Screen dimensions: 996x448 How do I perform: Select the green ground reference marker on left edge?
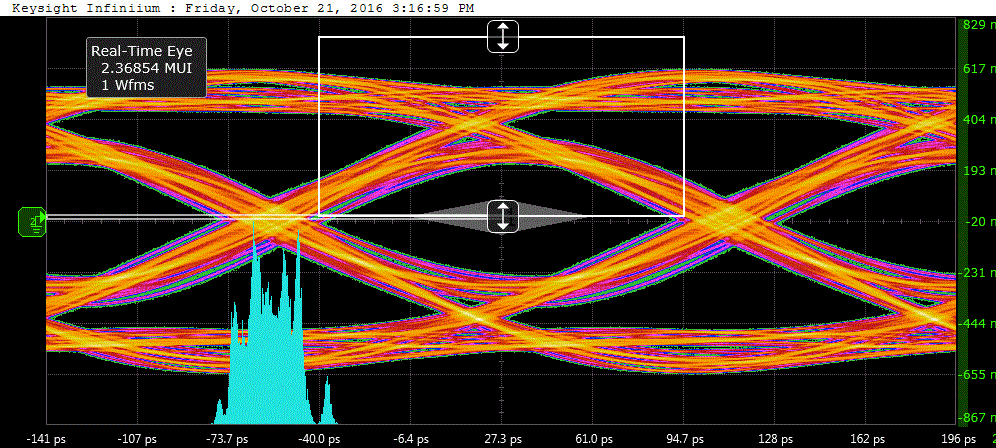[33, 221]
